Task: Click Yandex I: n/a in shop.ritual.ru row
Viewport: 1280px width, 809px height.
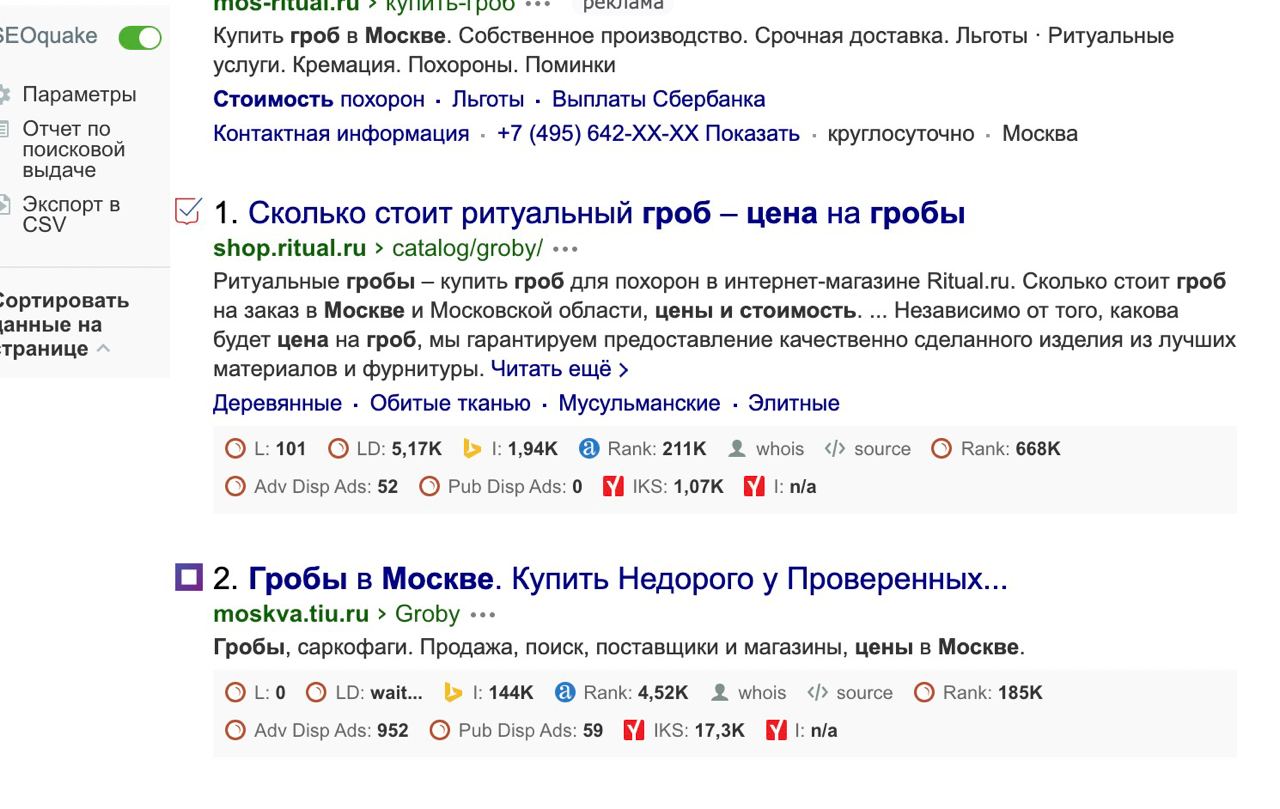Action: coord(780,488)
